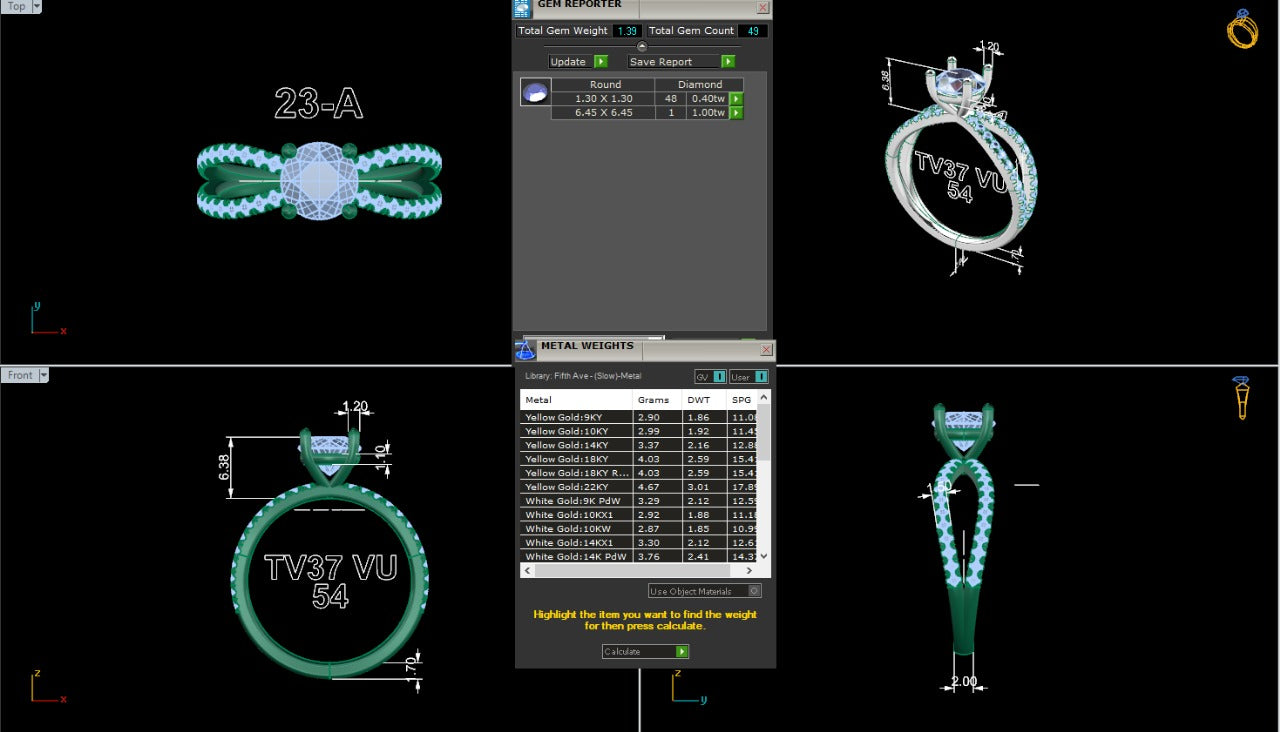Image resolution: width=1280 pixels, height=732 pixels.
Task: Click the Save Report button
Action: click(681, 62)
